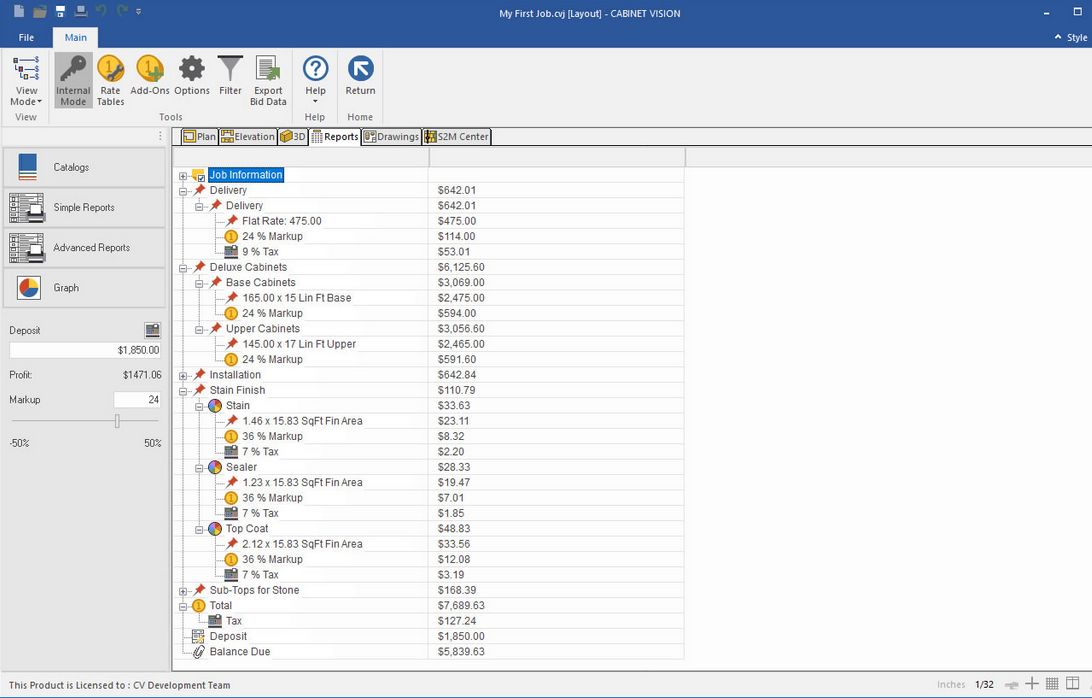The image size is (1092, 698).
Task: Expand the Installation tree node
Action: click(x=184, y=375)
